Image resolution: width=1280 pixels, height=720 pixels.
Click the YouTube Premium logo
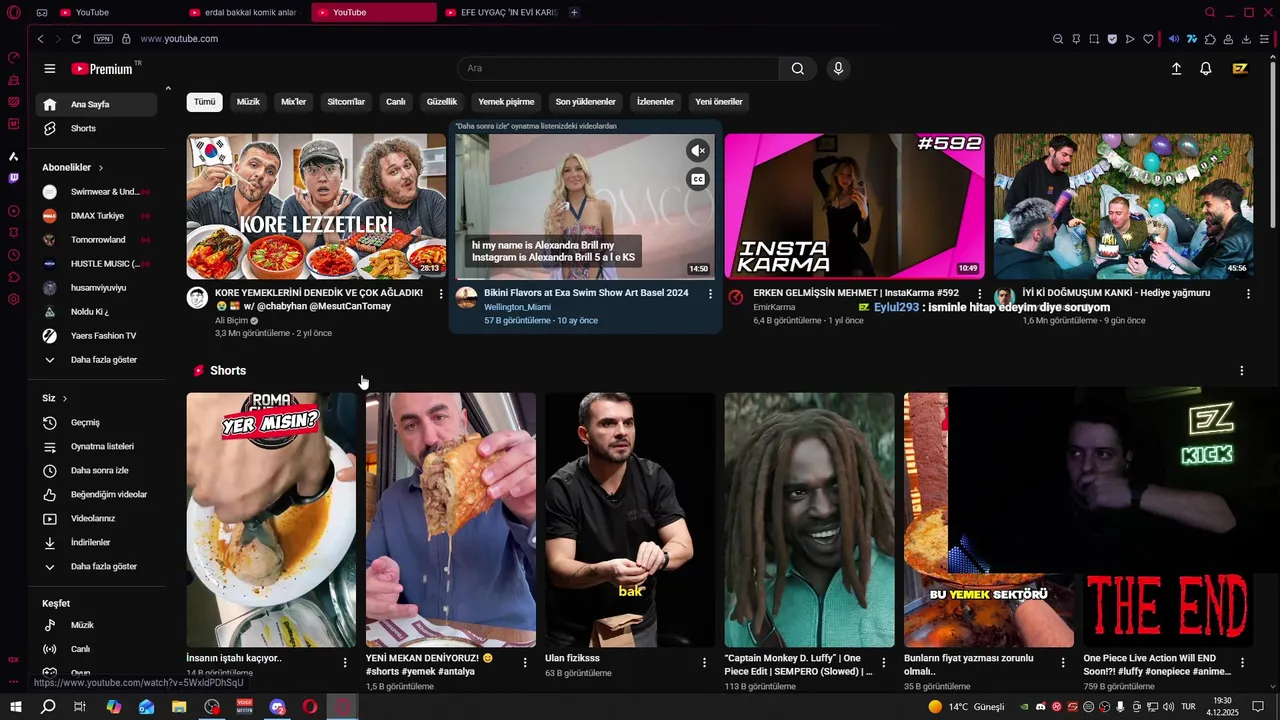point(103,68)
